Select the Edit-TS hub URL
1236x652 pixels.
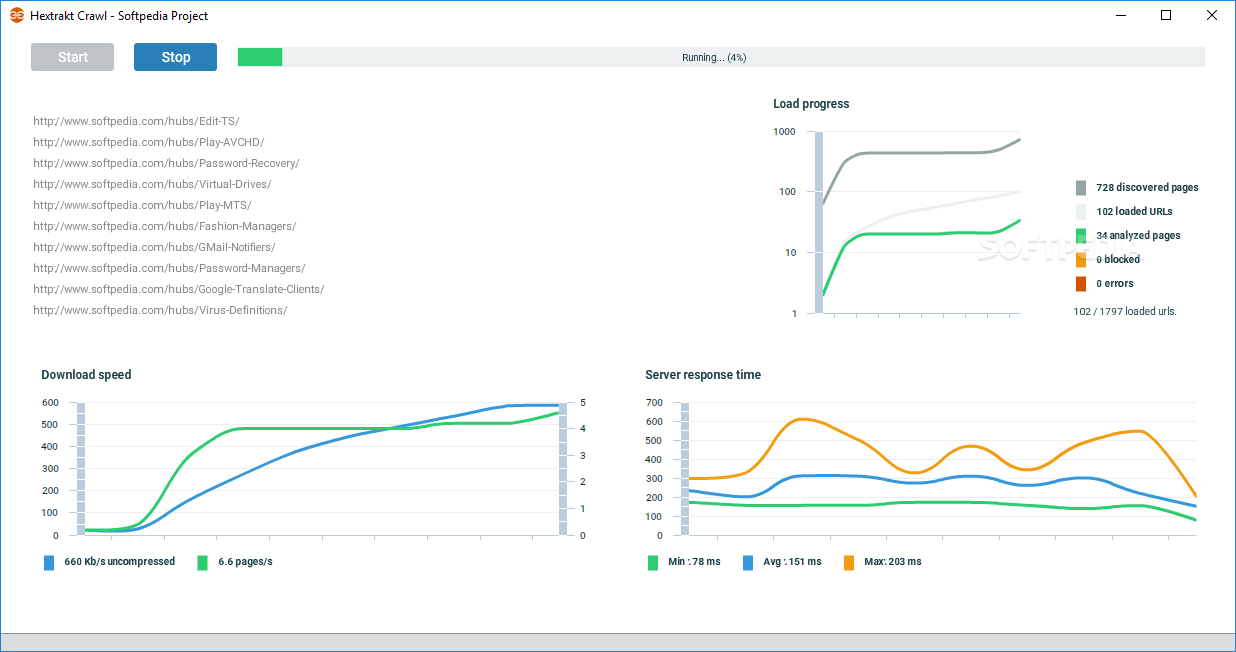[x=136, y=121]
